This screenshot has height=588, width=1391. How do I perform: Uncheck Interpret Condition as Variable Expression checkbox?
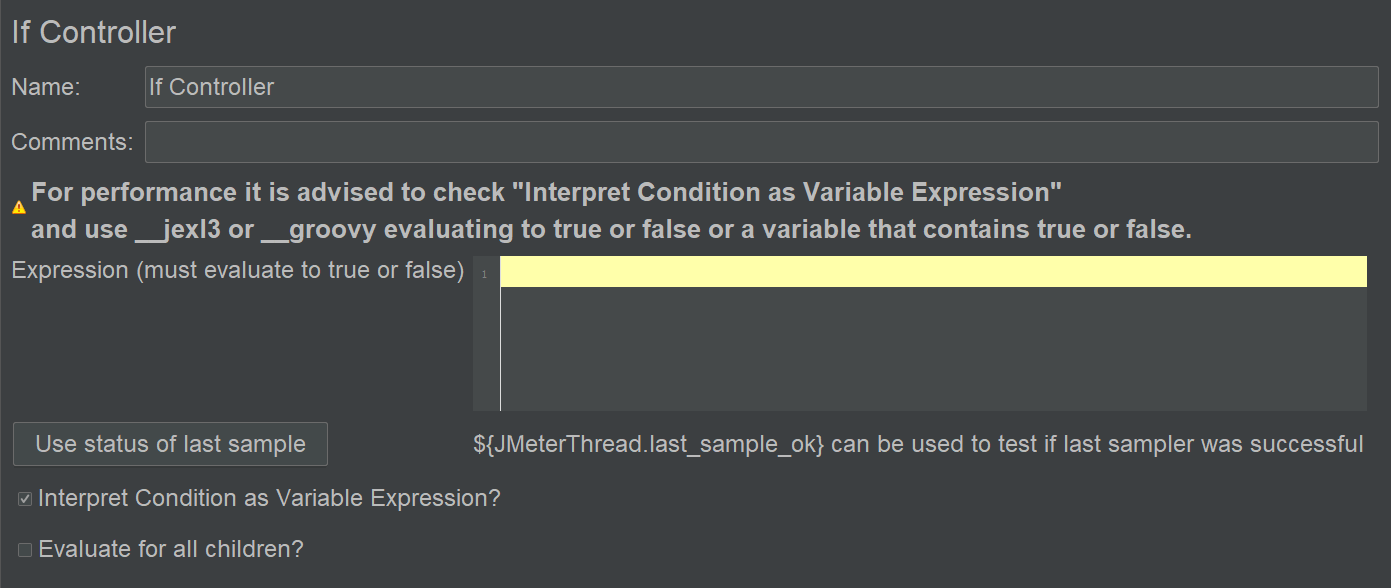coord(25,498)
